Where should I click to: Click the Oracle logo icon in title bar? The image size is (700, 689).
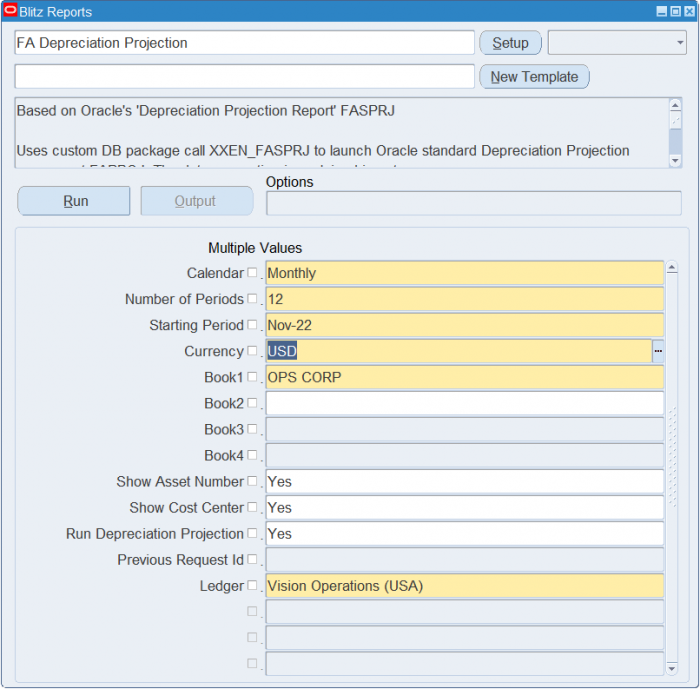(10, 11)
